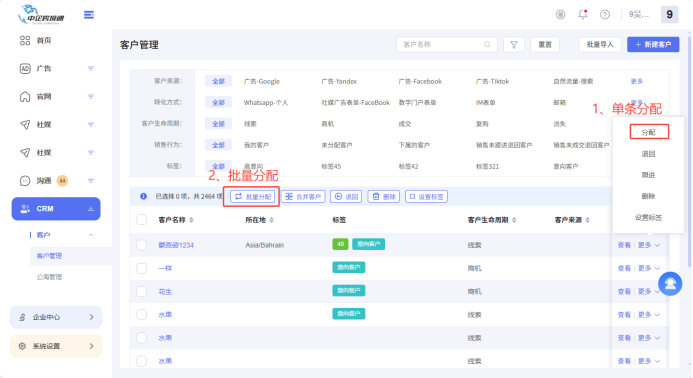Expand the 沟通 sidebar chevron
This screenshot has width=693, height=378.
(91, 180)
